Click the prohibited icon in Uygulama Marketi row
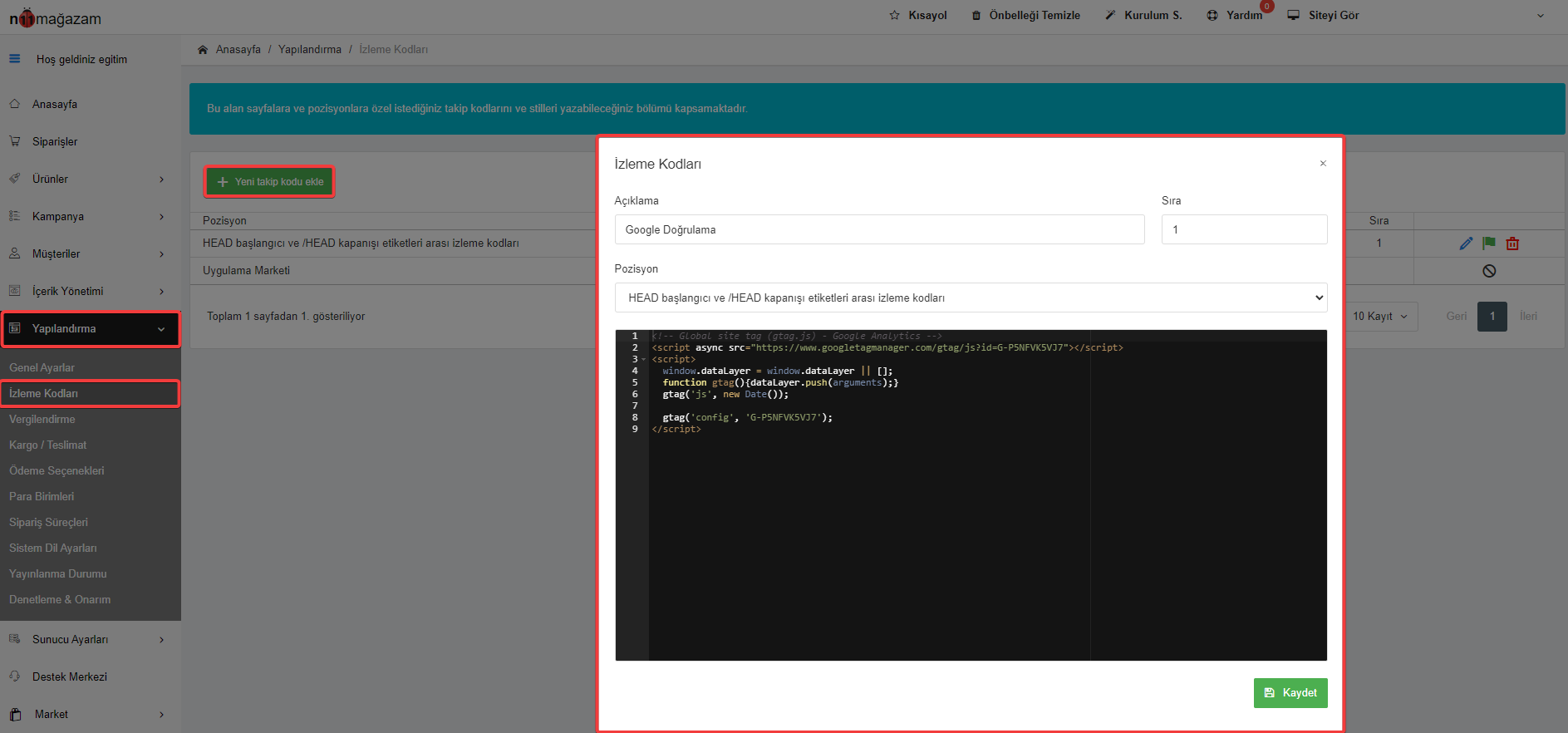Viewport: 1568px width, 733px height. point(1489,271)
